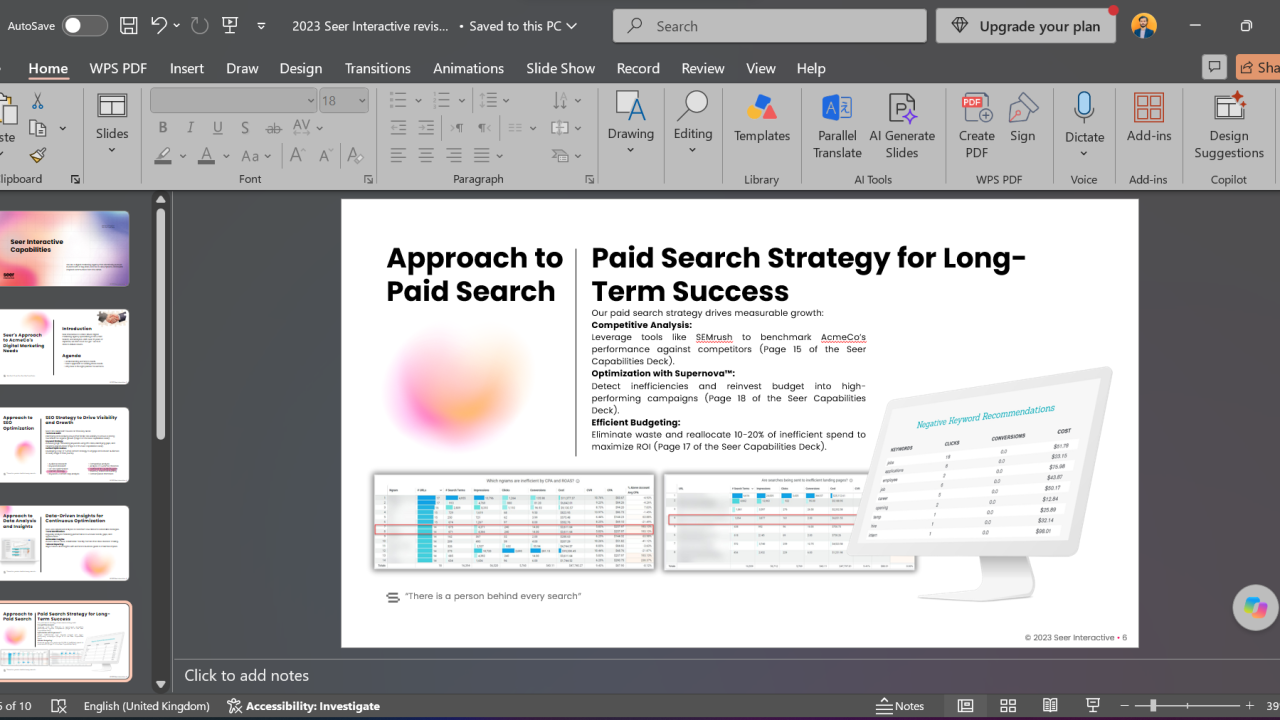Click the Undo arrow icon

point(159,26)
